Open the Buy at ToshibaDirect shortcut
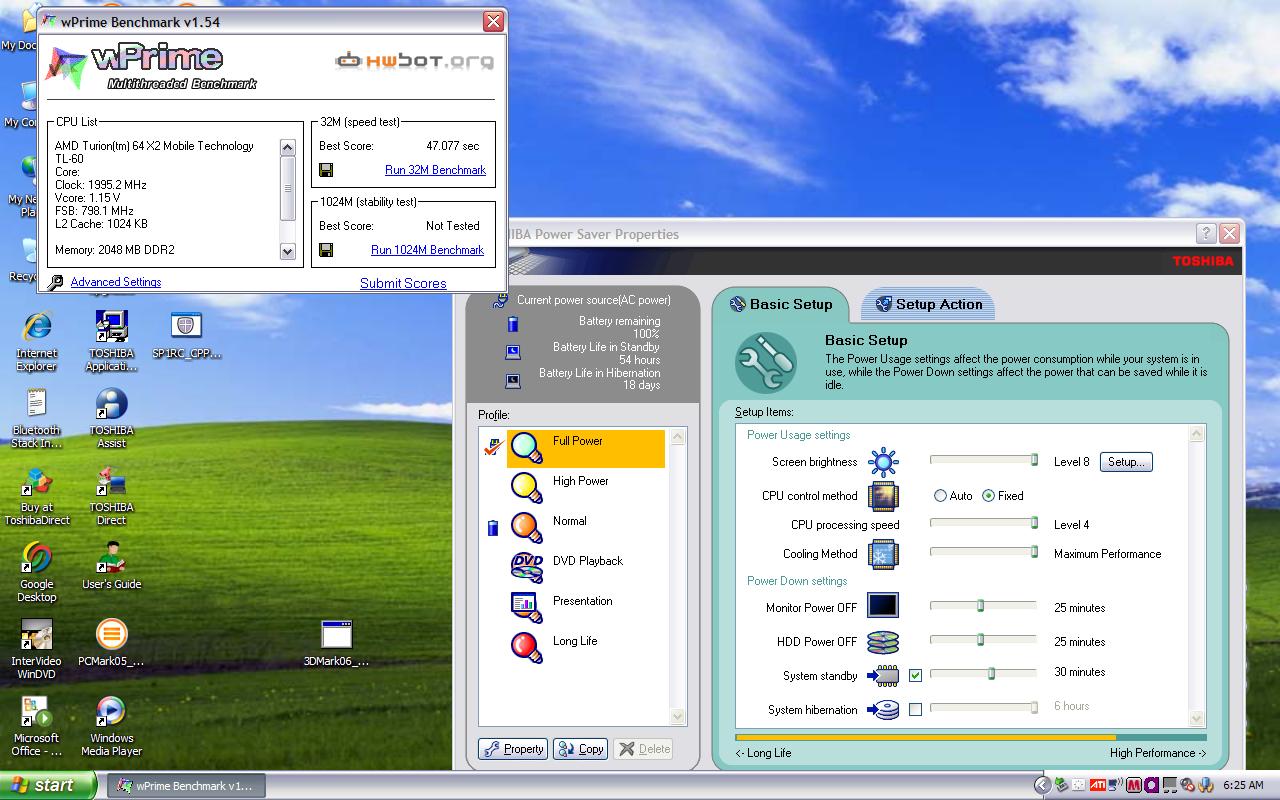1280x800 pixels. 36,494
